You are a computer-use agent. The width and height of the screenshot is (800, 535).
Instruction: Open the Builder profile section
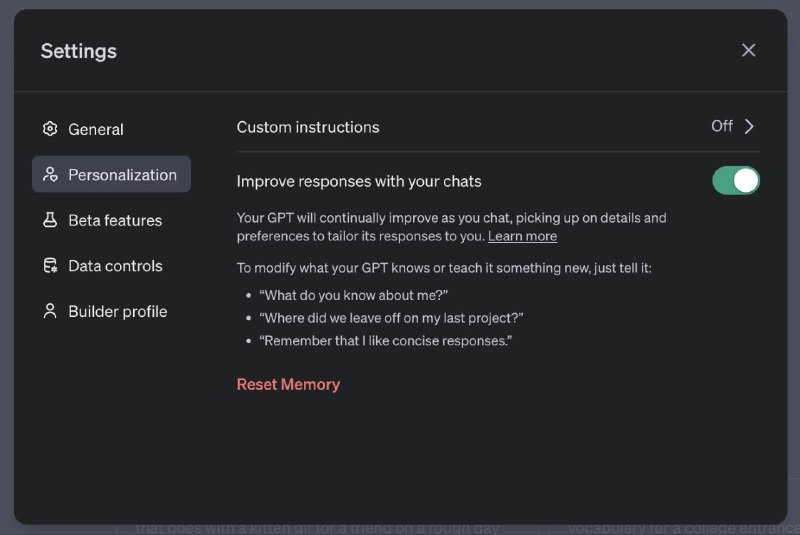(117, 311)
